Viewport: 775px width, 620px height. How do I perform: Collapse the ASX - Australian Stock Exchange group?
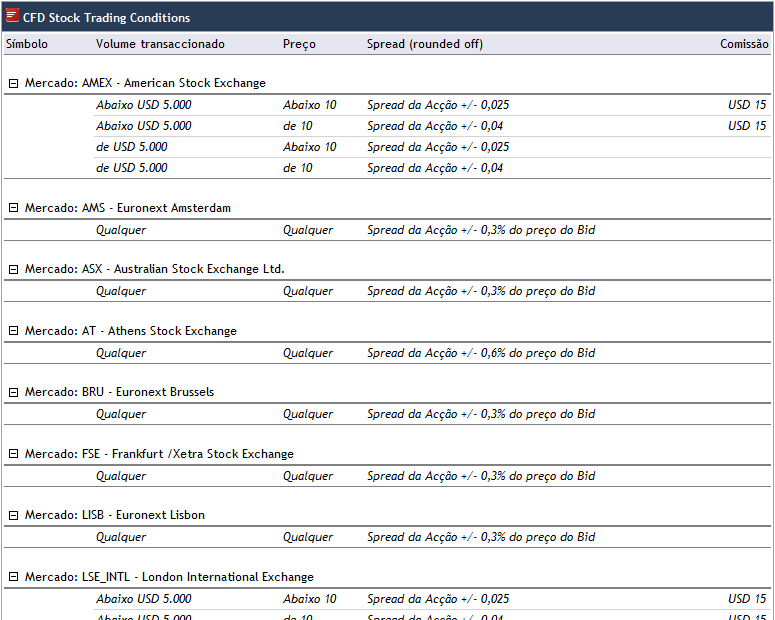[x=14, y=269]
